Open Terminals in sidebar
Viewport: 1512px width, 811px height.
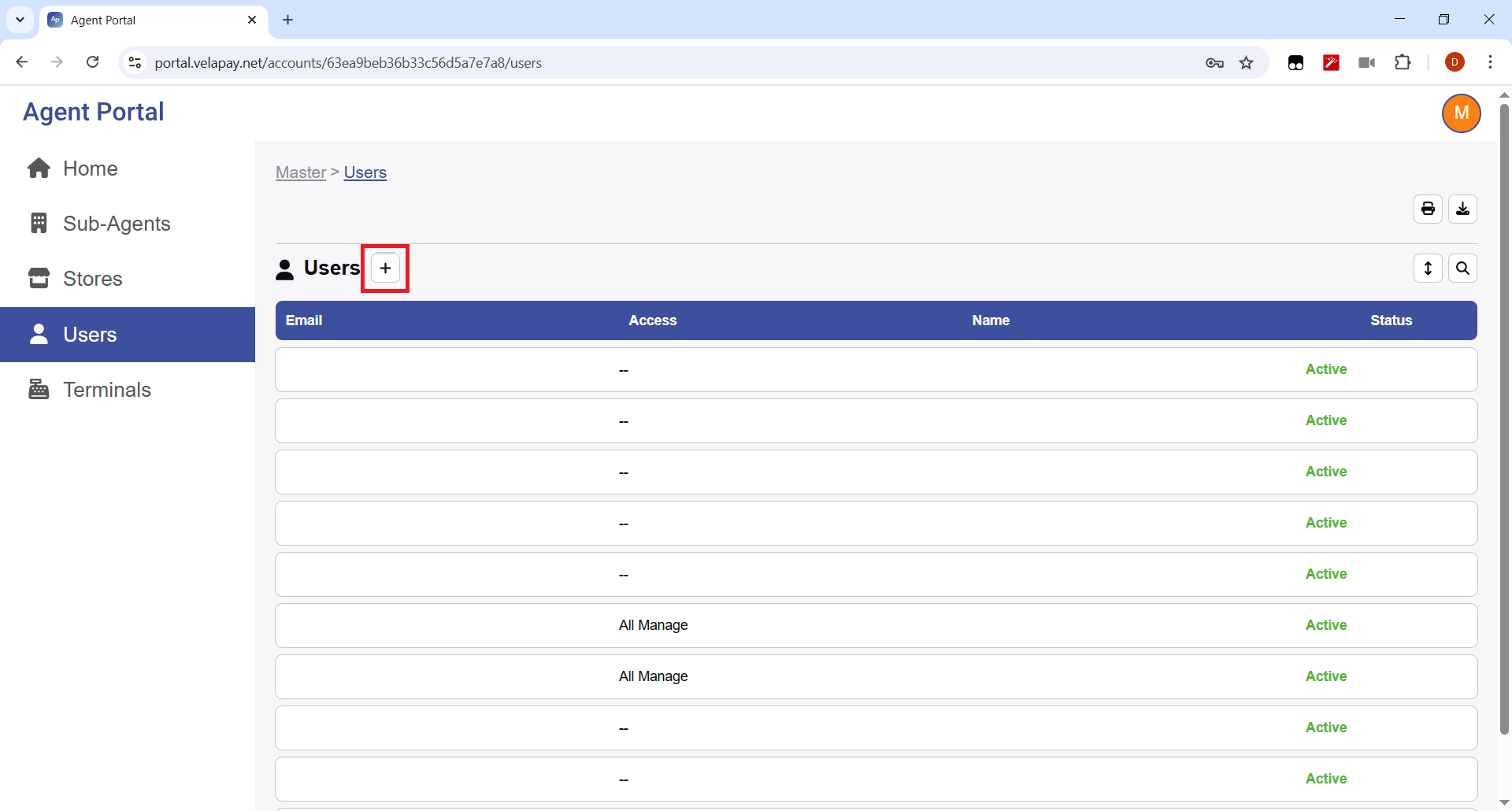[x=128, y=390]
